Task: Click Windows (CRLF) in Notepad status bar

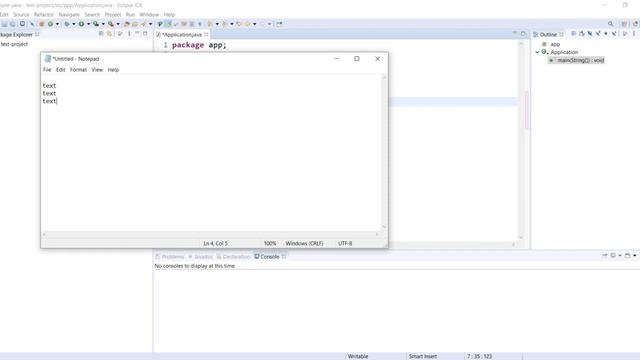Action: pos(304,243)
